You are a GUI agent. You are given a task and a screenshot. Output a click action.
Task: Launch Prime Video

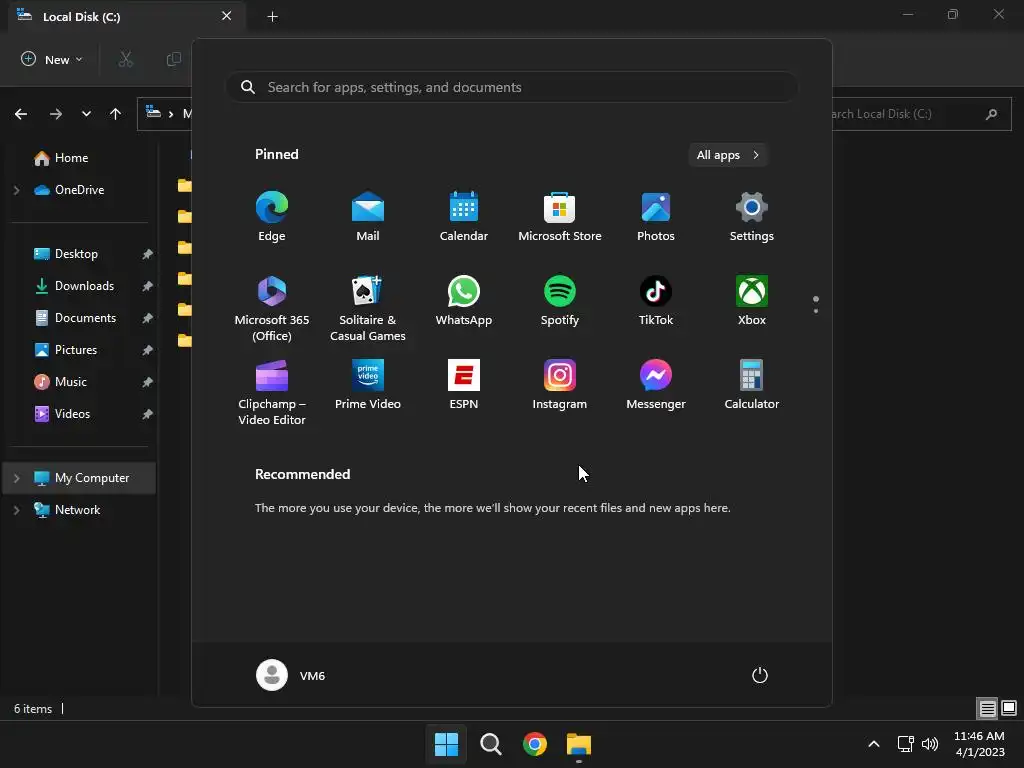368,384
